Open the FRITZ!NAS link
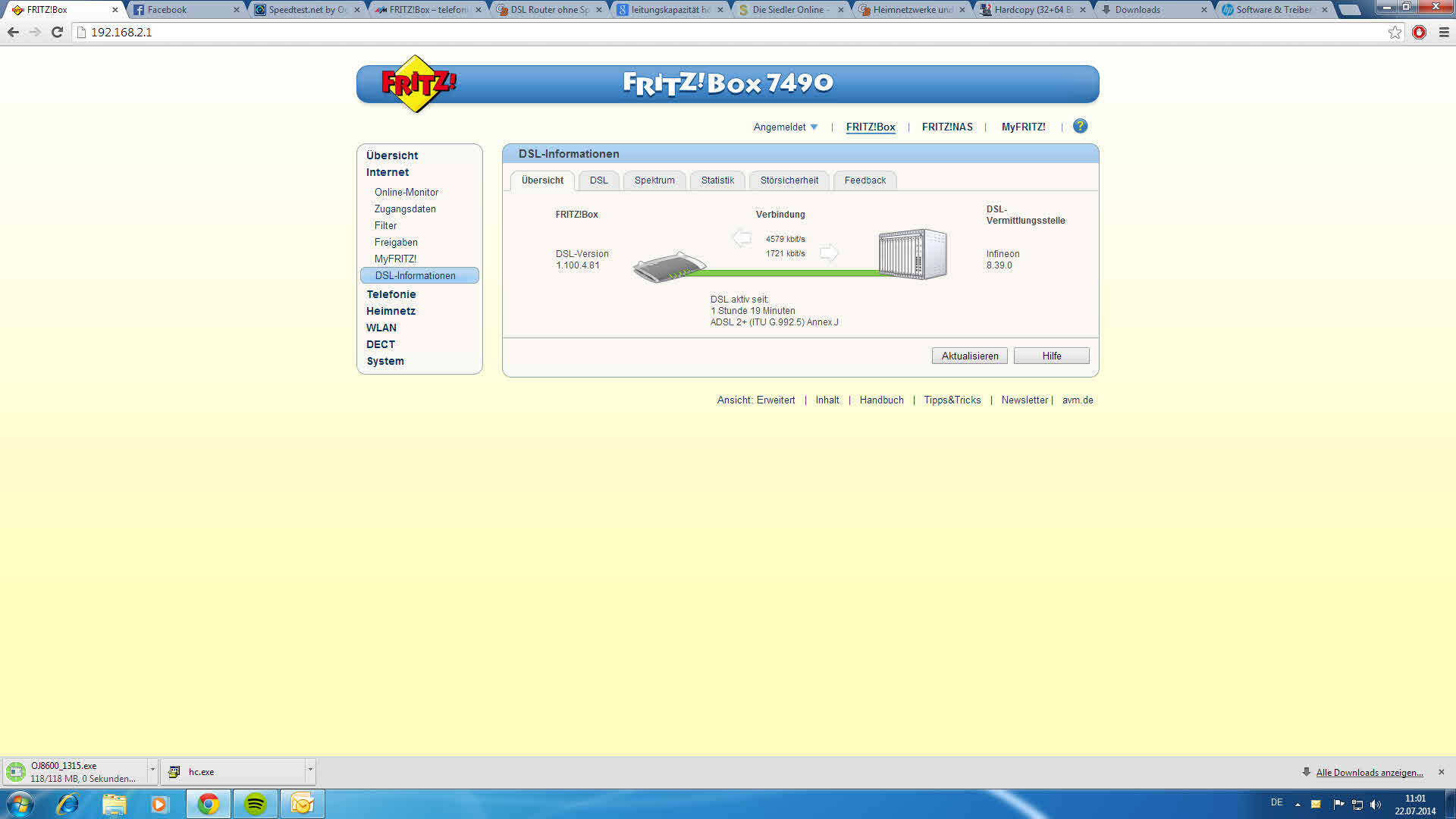1456x819 pixels. pos(946,127)
